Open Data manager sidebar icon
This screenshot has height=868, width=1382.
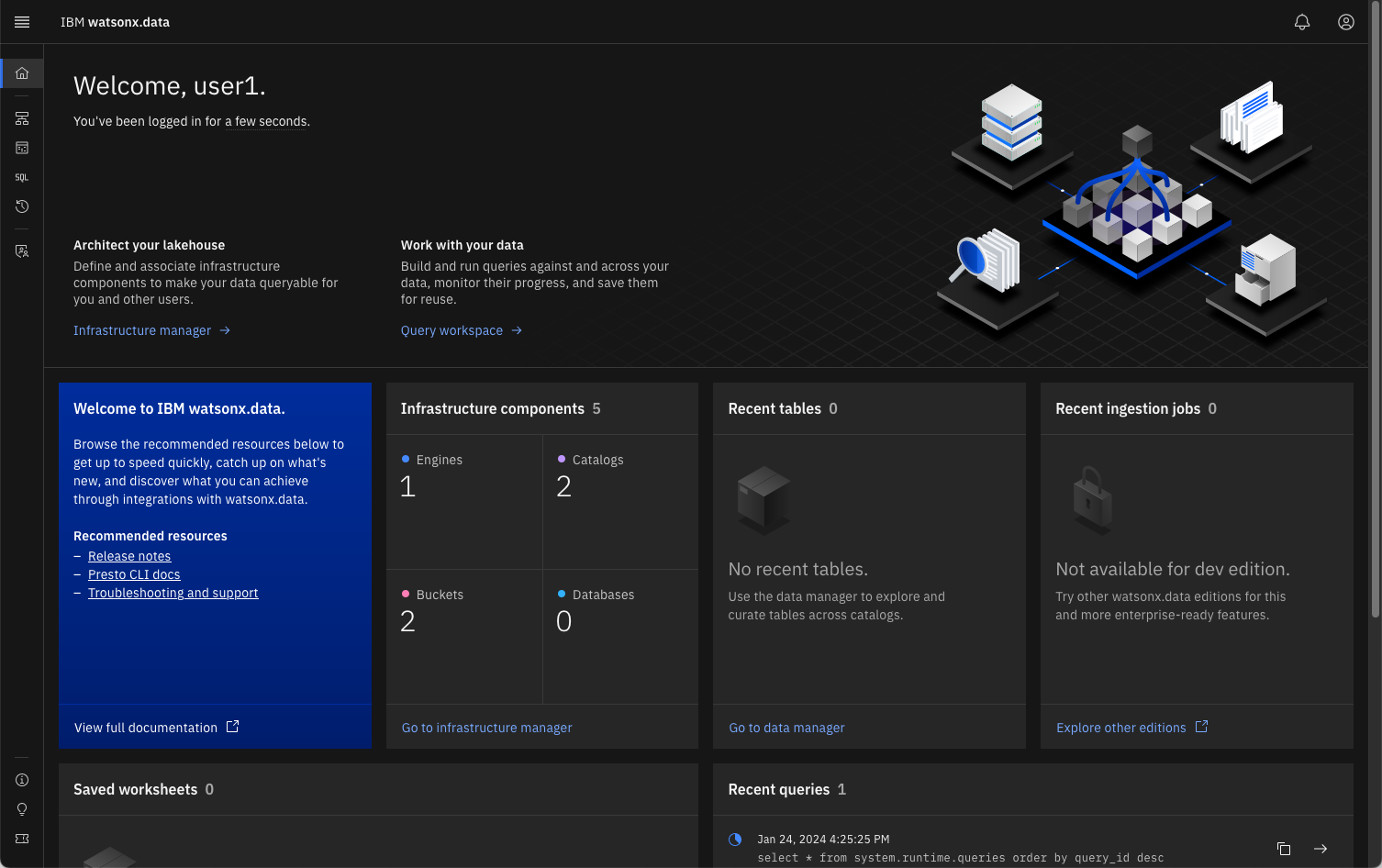point(22,148)
